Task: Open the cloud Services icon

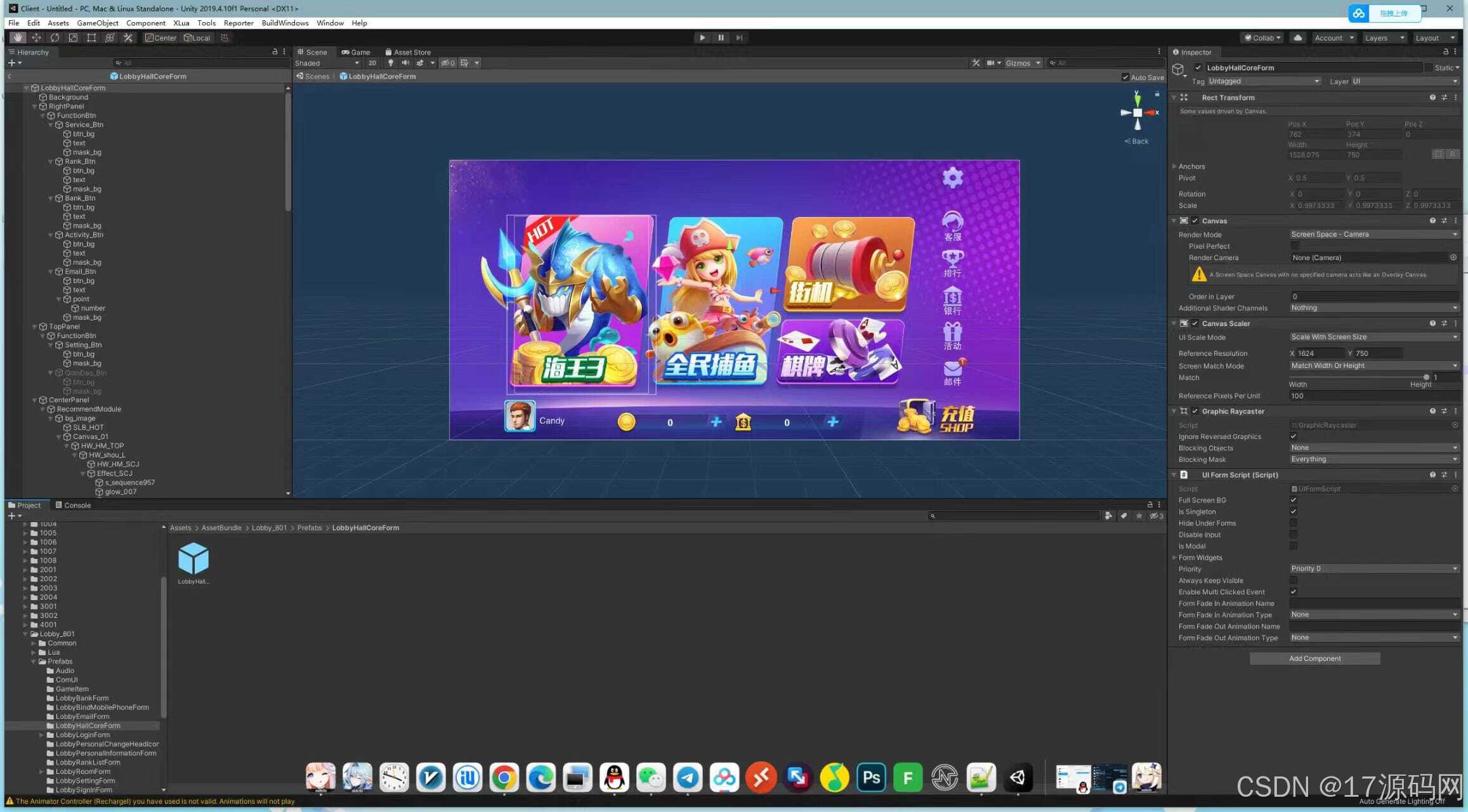Action: (x=1298, y=38)
